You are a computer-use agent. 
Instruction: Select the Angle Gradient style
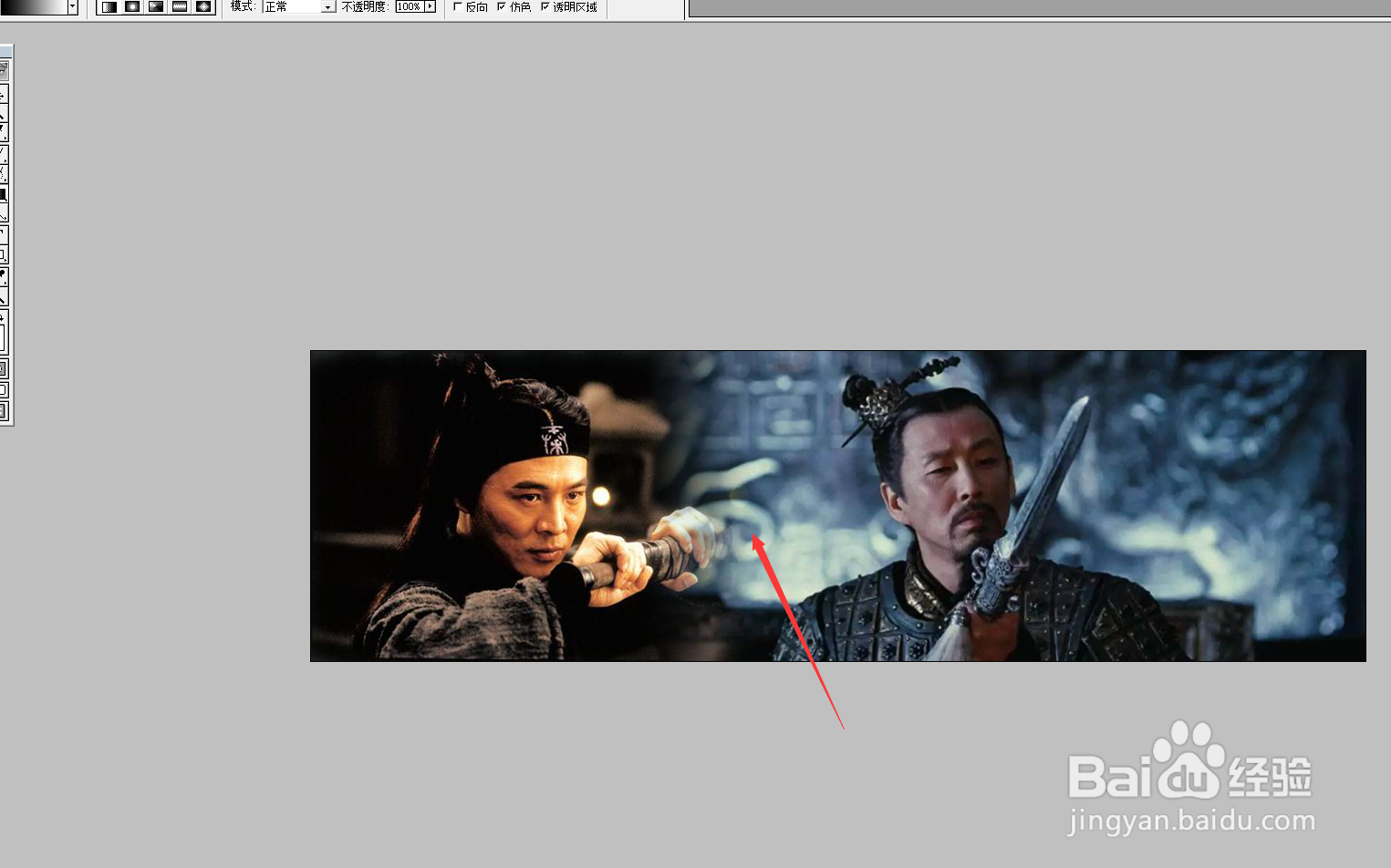coord(156,6)
